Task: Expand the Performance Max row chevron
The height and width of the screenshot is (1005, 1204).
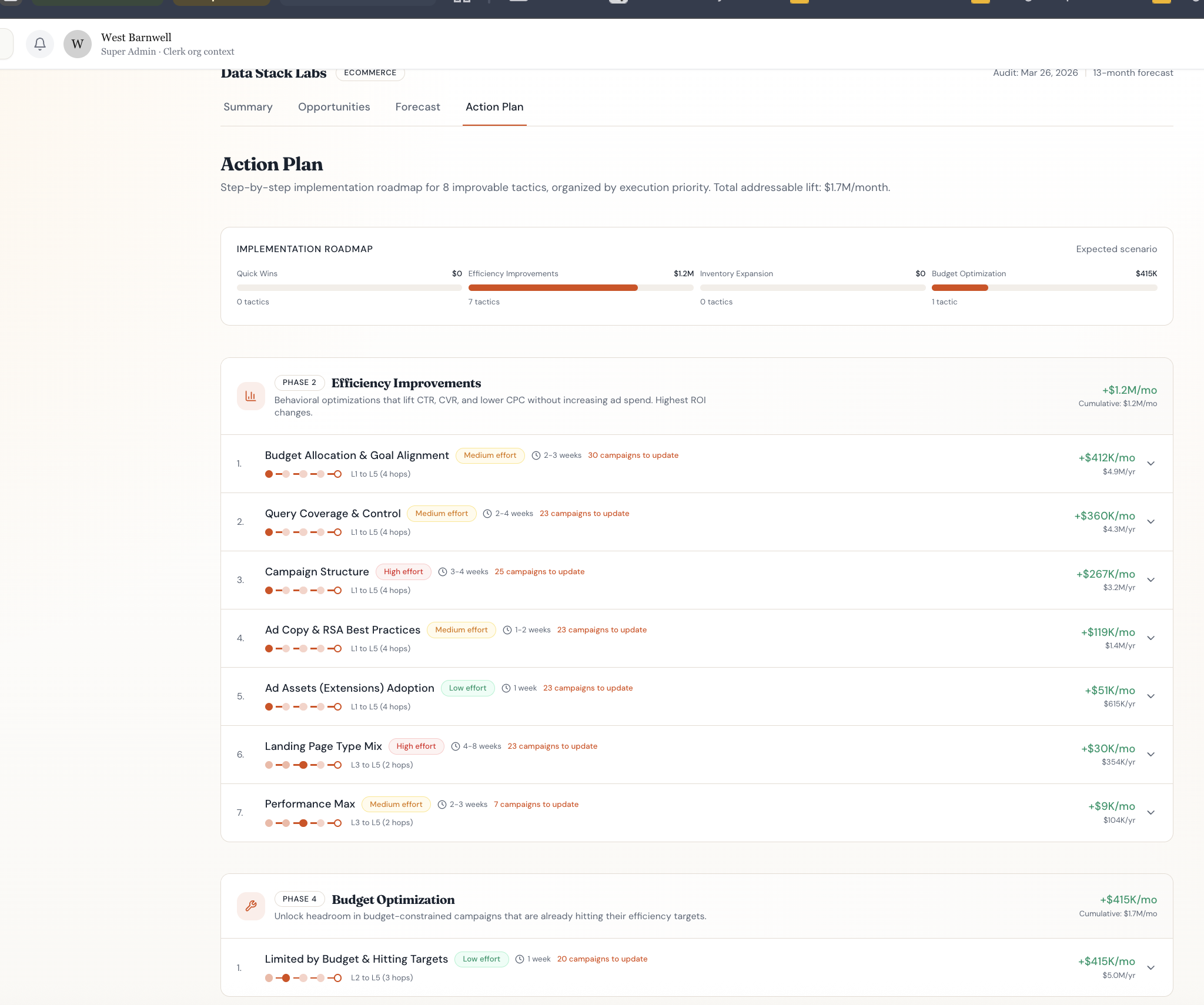Action: pyautogui.click(x=1151, y=813)
